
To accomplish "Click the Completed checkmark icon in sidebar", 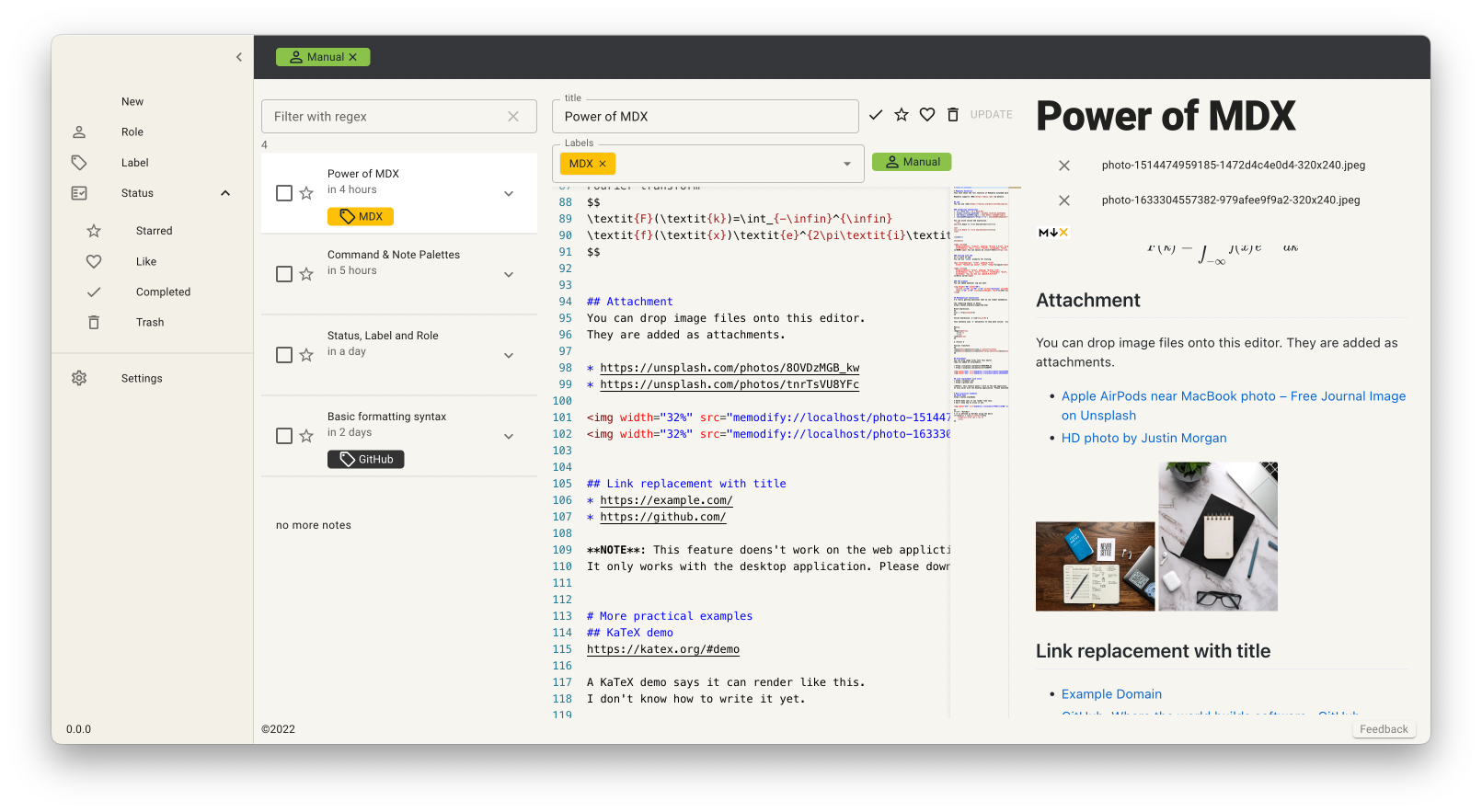I will pos(94,292).
